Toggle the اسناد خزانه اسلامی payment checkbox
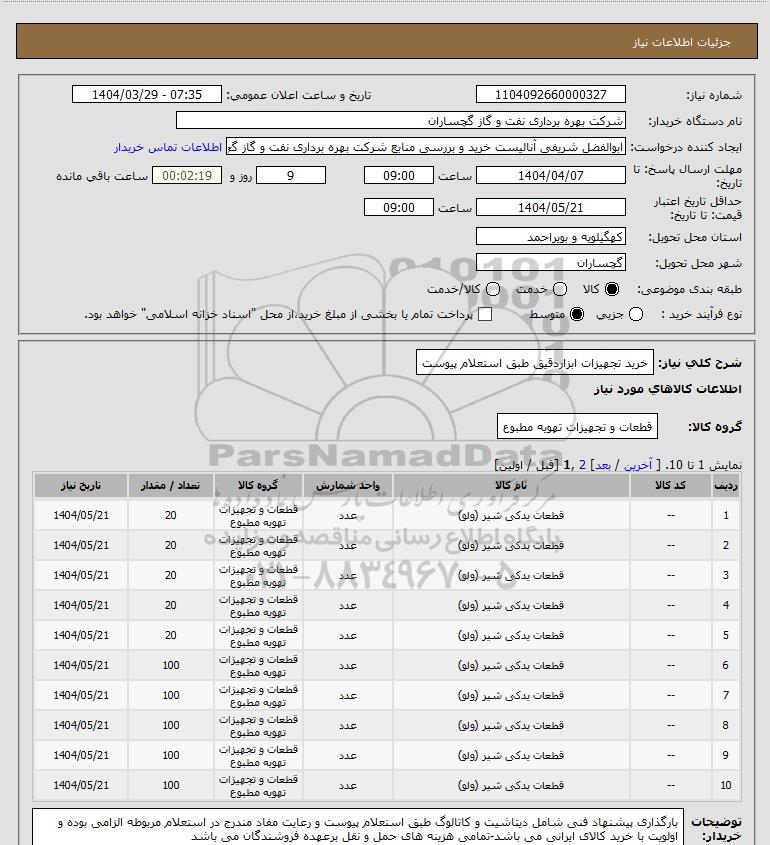 pyautogui.click(x=485, y=314)
